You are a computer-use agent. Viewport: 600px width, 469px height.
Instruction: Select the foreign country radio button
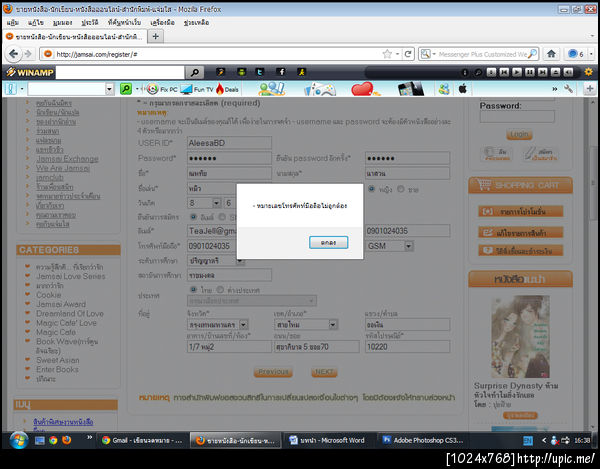point(220,290)
